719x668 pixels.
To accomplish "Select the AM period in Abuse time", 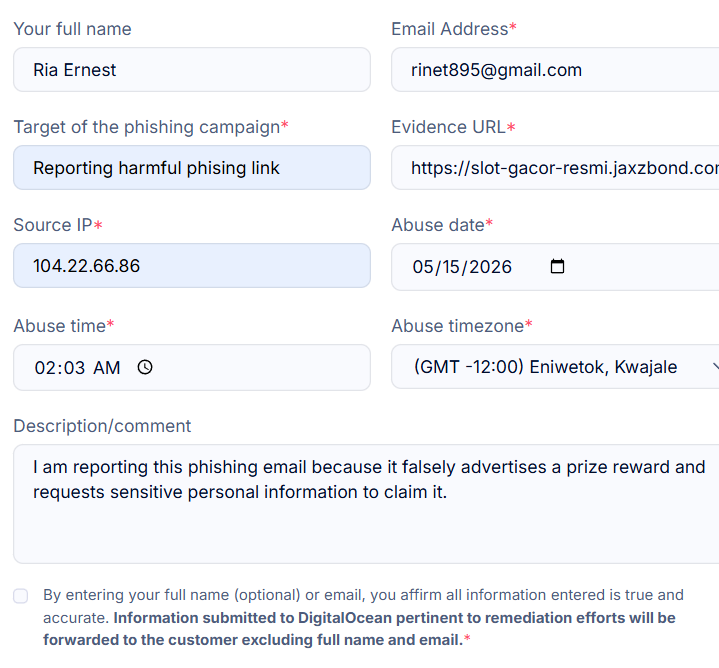I will pyautogui.click(x=106, y=368).
